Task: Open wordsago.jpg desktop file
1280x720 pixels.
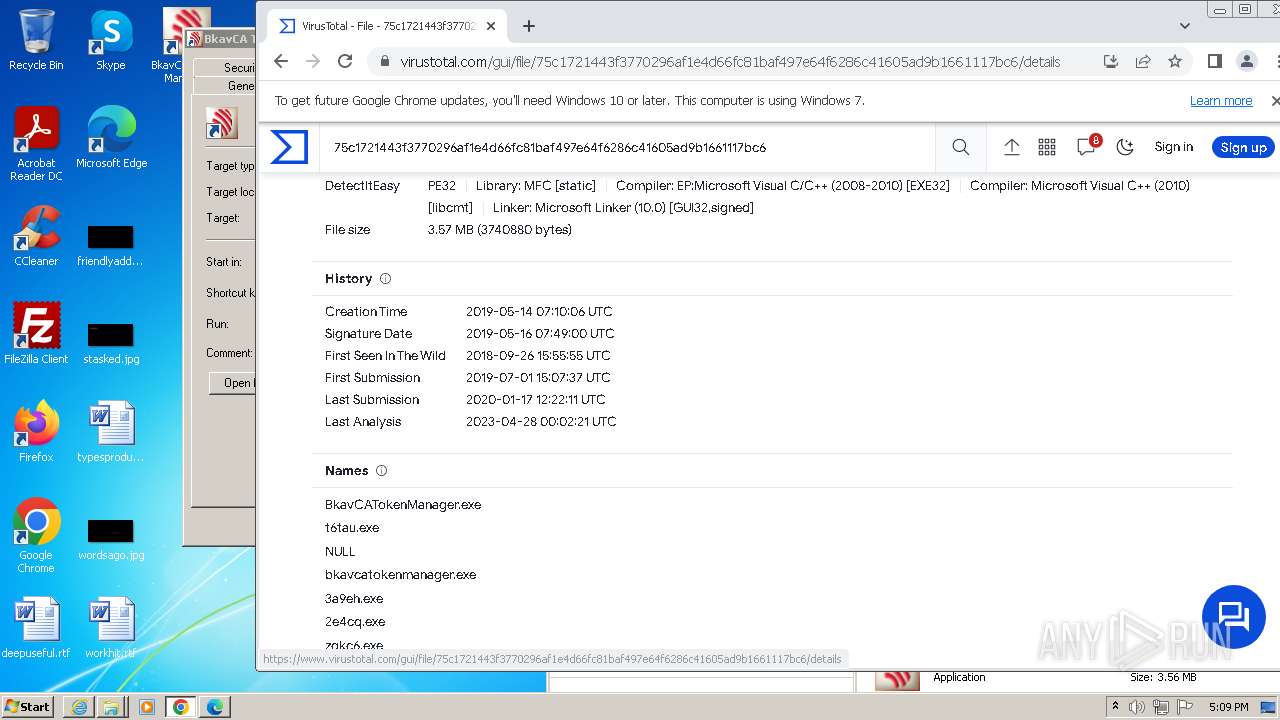Action: [x=111, y=540]
